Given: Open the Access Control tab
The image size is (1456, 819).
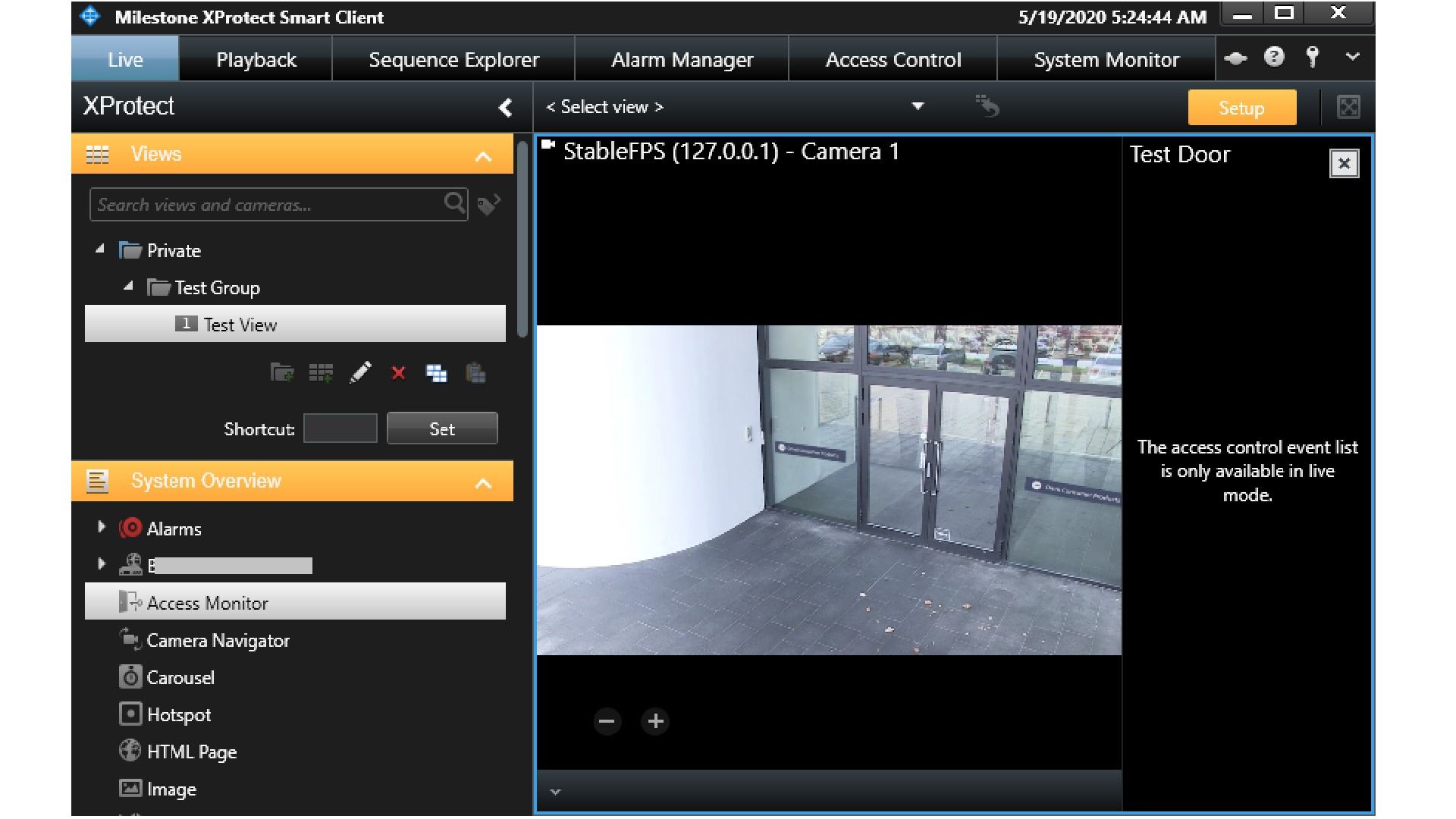Looking at the screenshot, I should tap(893, 59).
